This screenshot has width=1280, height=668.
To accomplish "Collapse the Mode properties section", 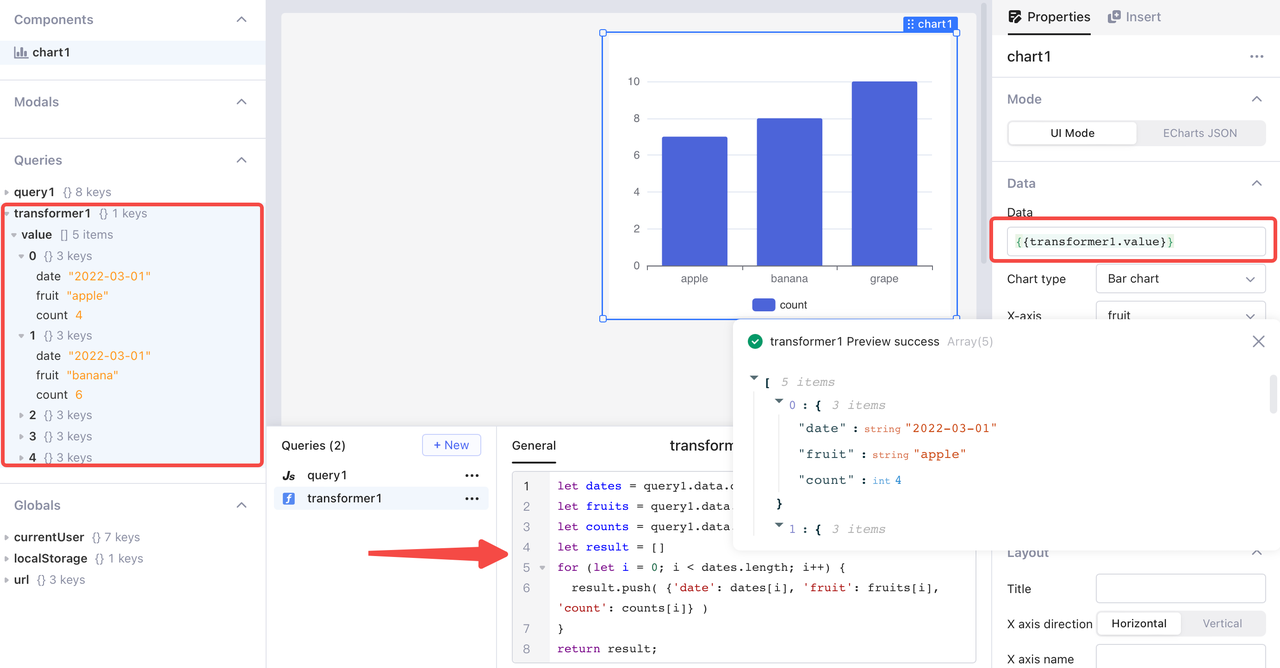I will coord(1257,99).
